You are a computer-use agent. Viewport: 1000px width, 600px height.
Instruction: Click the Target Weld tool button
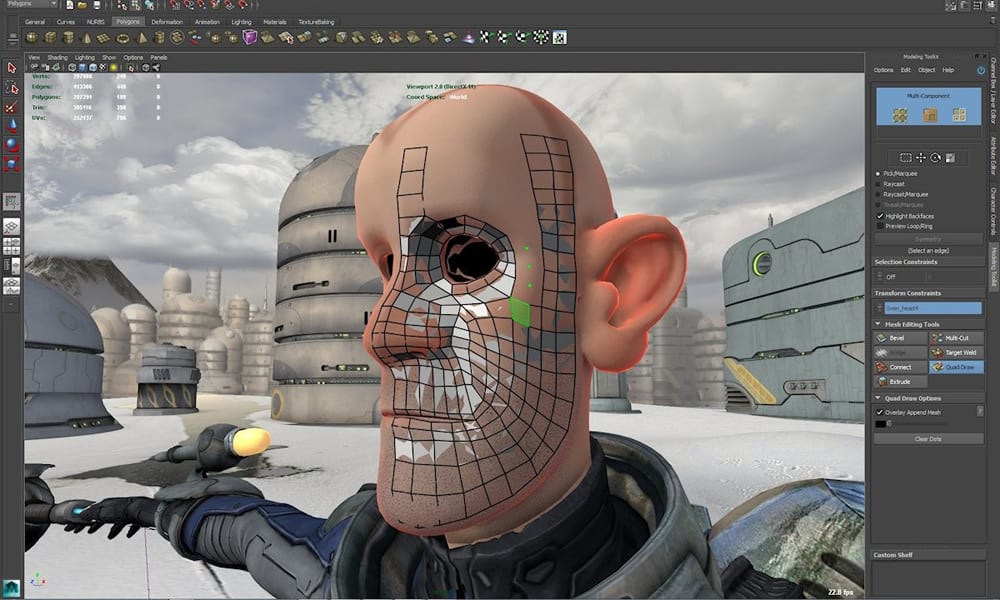(956, 353)
